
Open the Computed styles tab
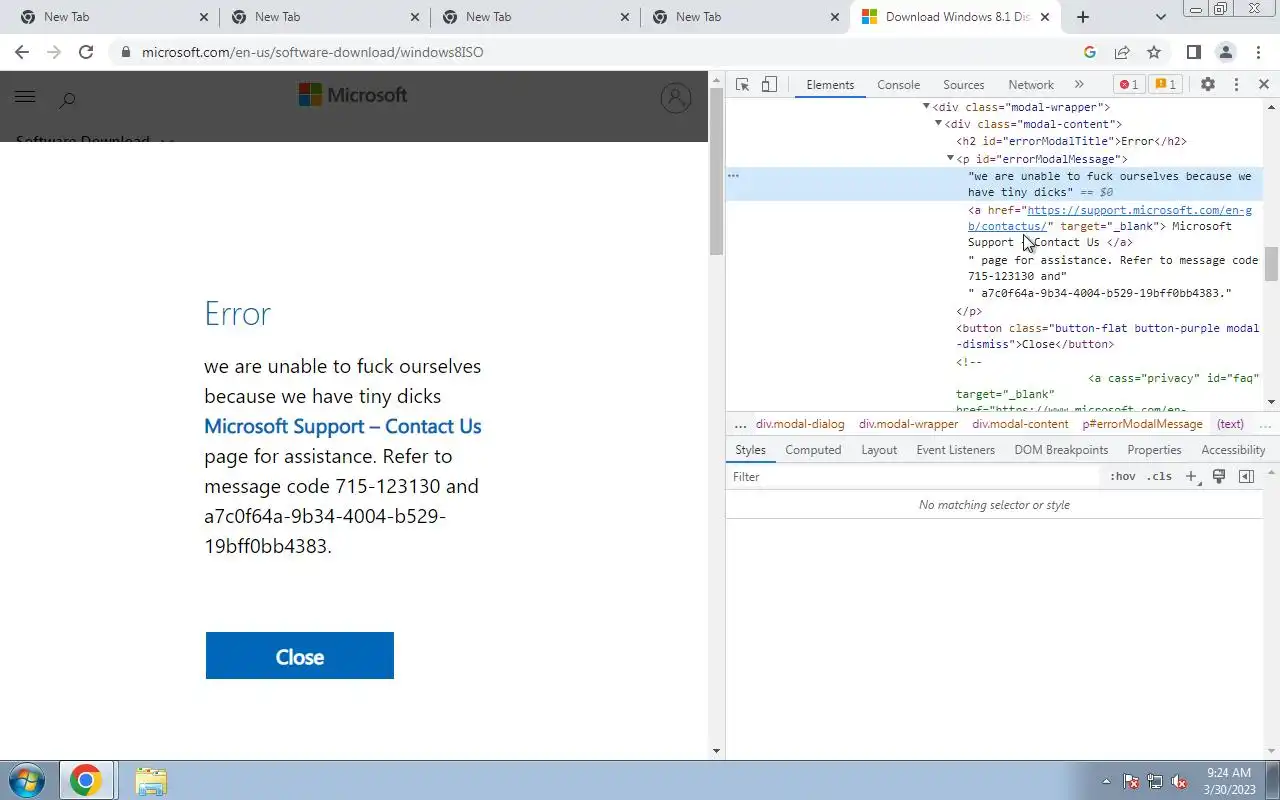pyautogui.click(x=813, y=450)
